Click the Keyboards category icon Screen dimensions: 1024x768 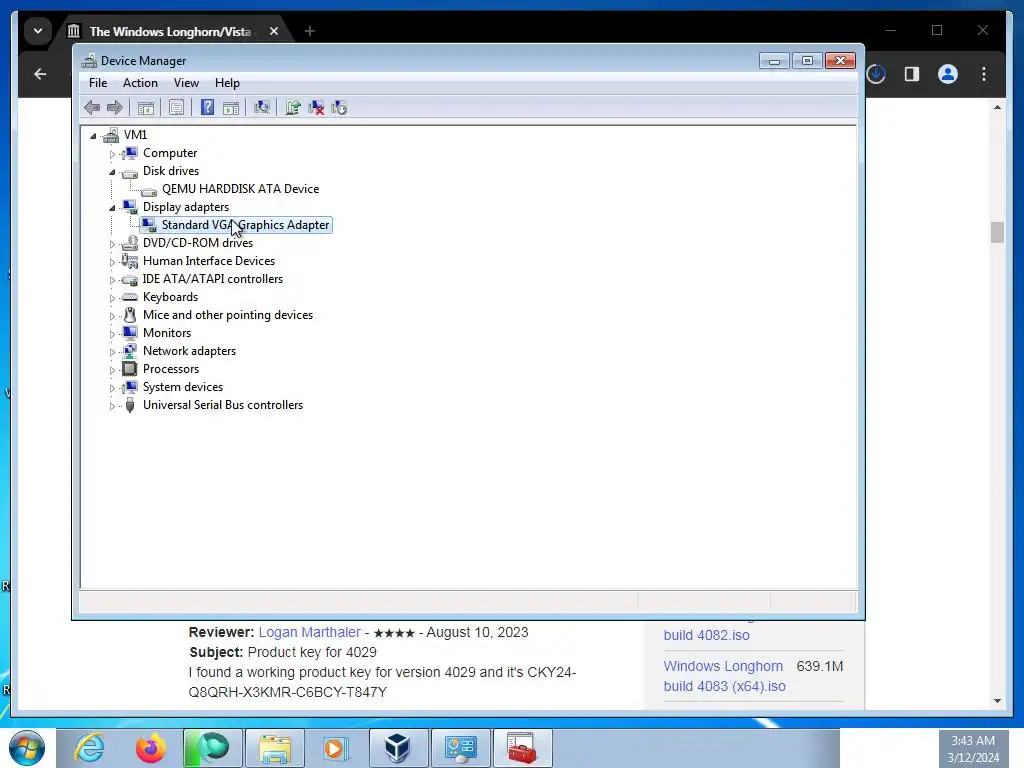coord(130,297)
